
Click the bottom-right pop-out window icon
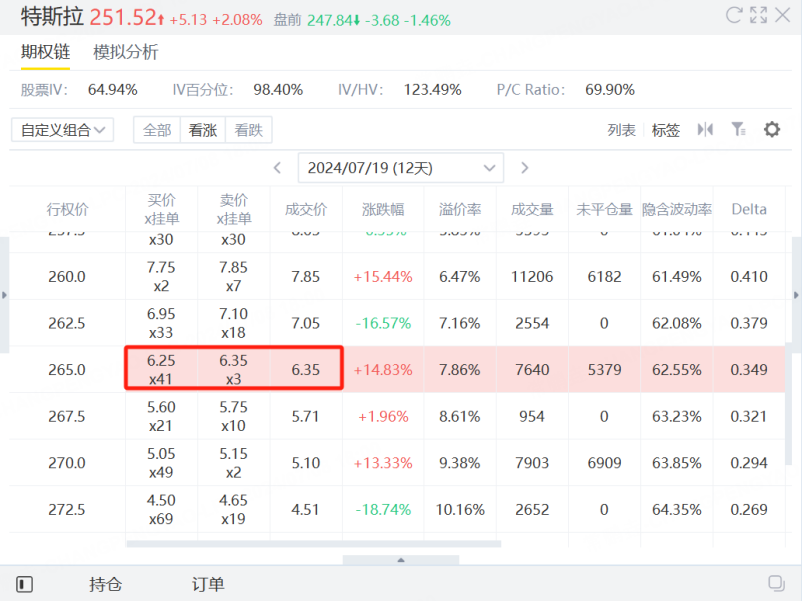(776, 584)
